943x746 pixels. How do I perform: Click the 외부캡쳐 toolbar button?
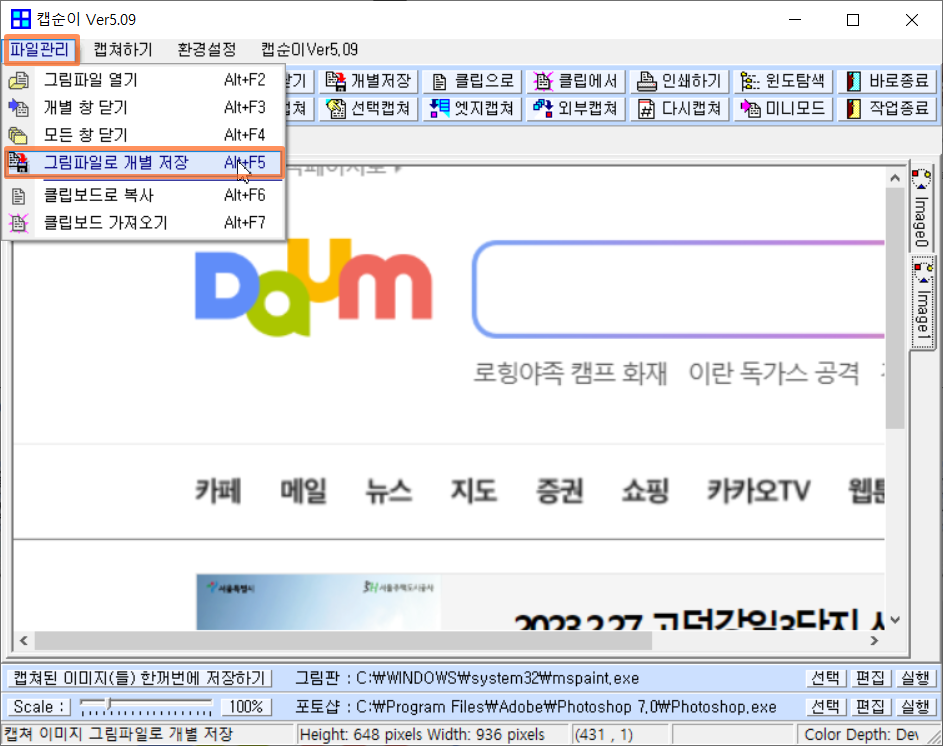pyautogui.click(x=576, y=108)
